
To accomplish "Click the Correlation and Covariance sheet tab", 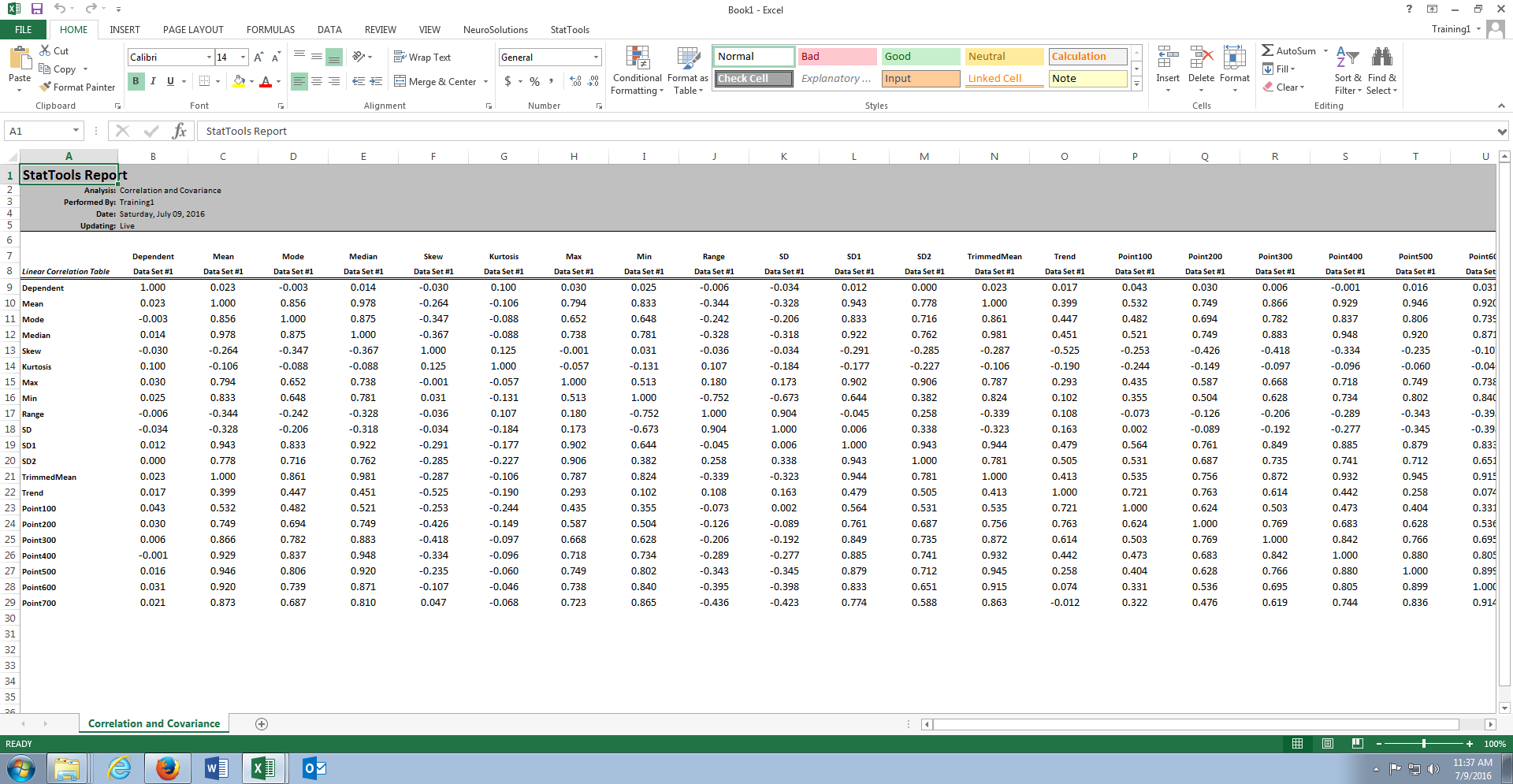I will point(154,723).
